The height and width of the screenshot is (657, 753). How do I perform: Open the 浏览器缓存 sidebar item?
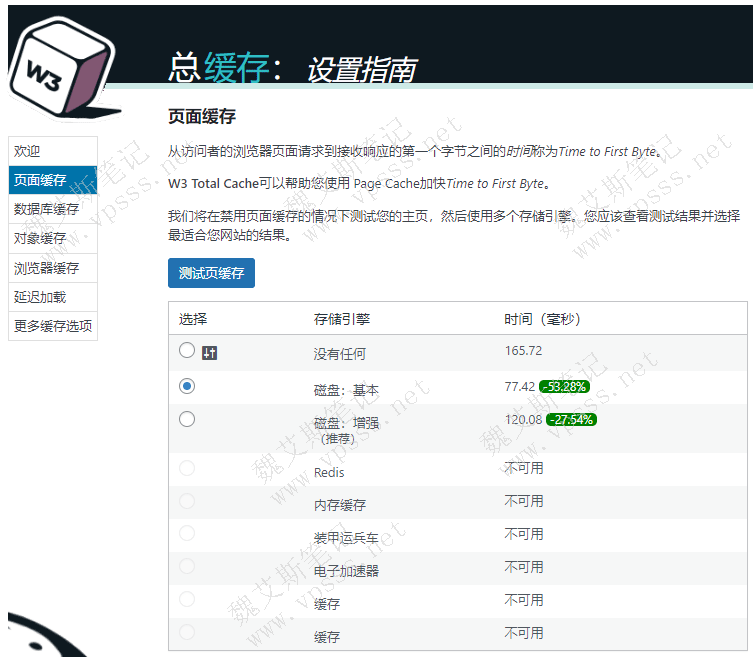53,268
